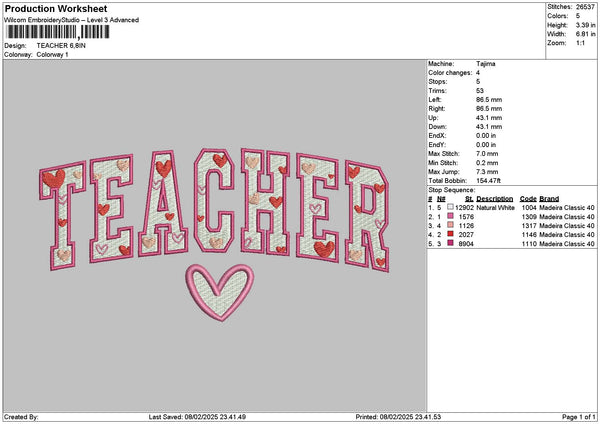Image resolution: width=600 pixels, height=424 pixels.
Task: Click 'Madeira Classic 40' in the 1110 row
Action: (x=567, y=244)
